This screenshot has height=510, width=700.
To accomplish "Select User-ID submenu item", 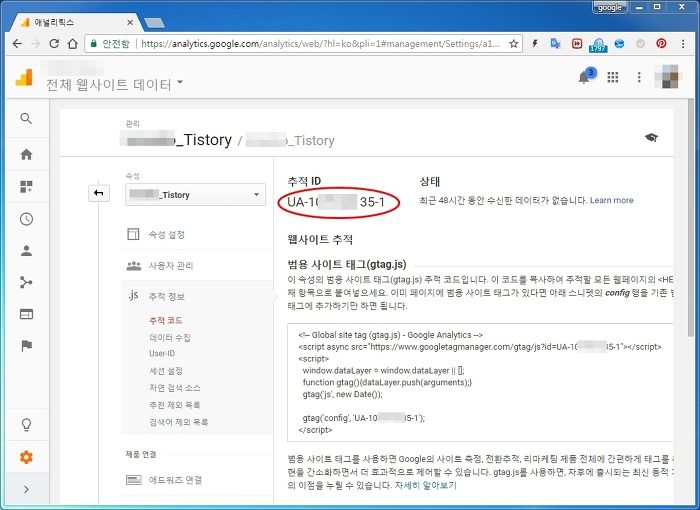I will tap(162, 354).
